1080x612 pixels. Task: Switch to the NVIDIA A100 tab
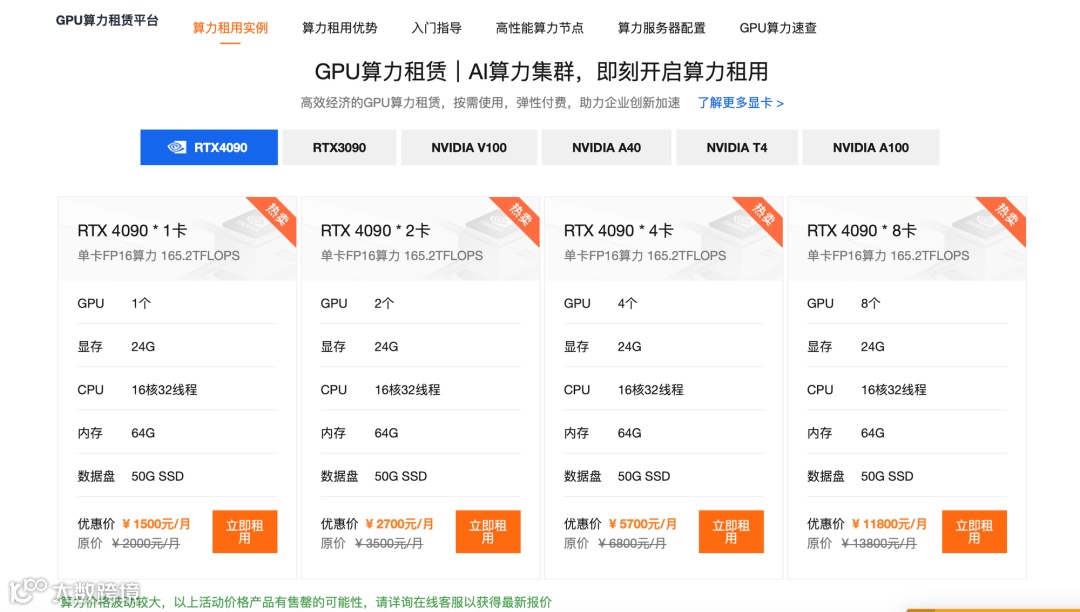tap(871, 147)
